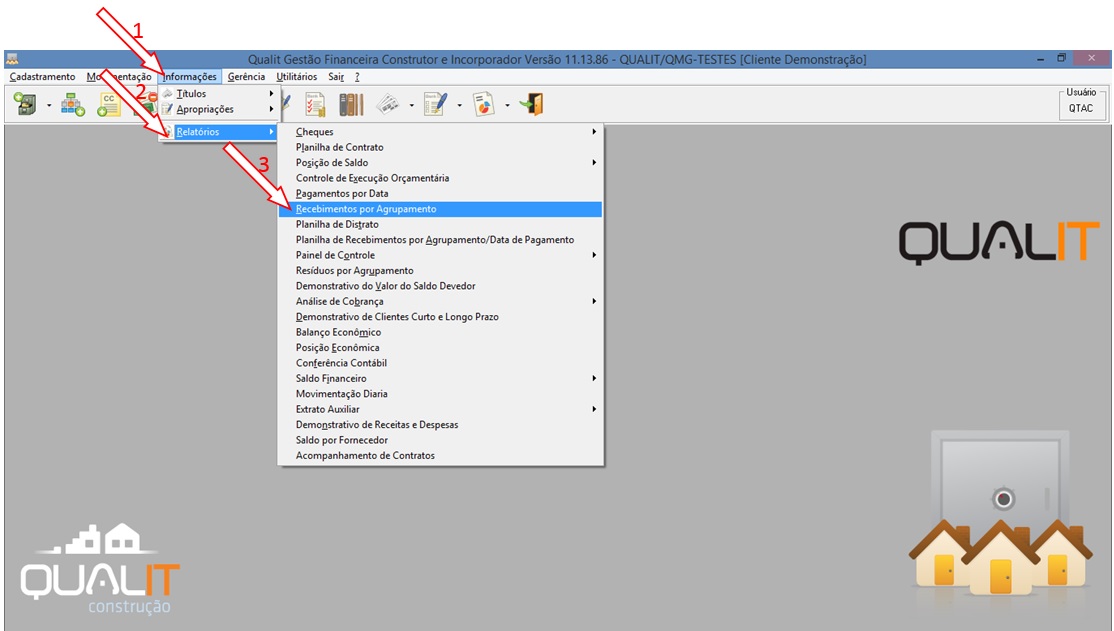This screenshot has height=631, width=1114.
Task: Click the books ledger toolbar icon
Action: click(351, 104)
